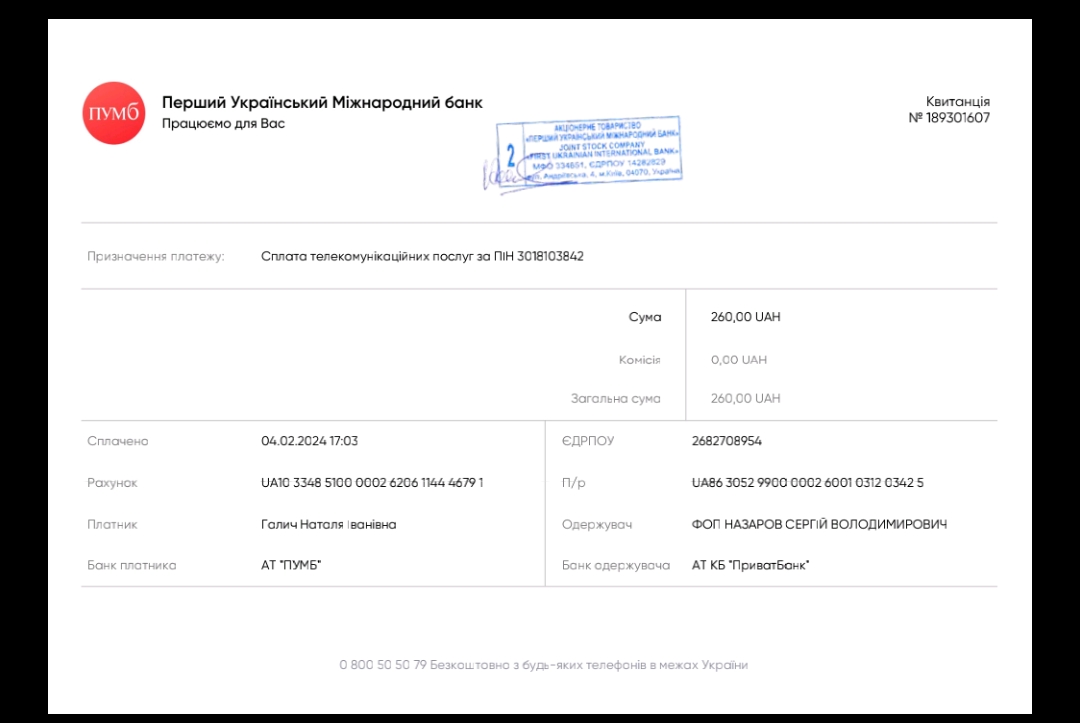Select the amount '260,00 UAH' next to Сума
This screenshot has height=723, width=1080.
(745, 317)
